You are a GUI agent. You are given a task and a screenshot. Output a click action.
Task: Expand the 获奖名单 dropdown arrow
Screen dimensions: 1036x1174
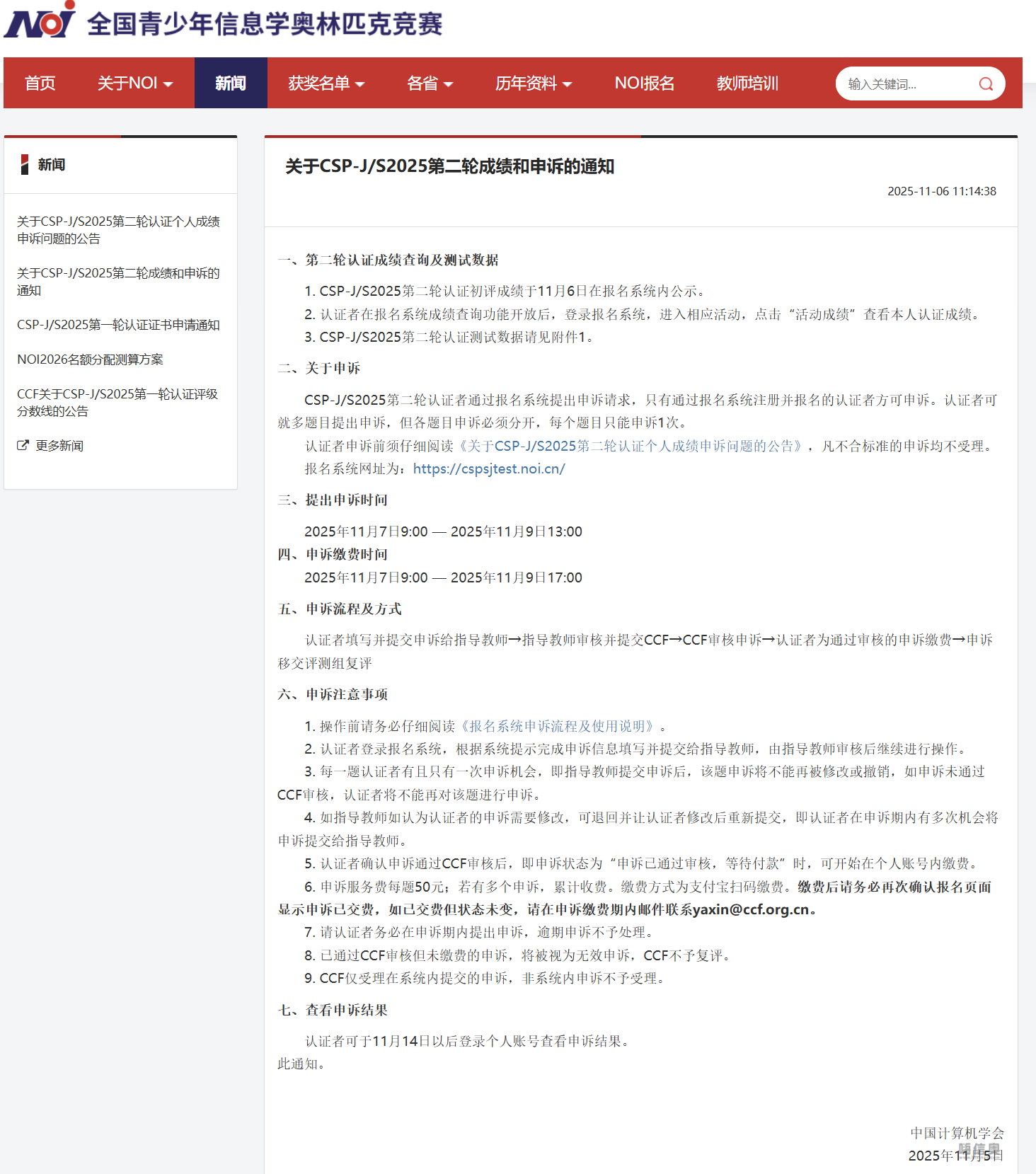coord(359,84)
